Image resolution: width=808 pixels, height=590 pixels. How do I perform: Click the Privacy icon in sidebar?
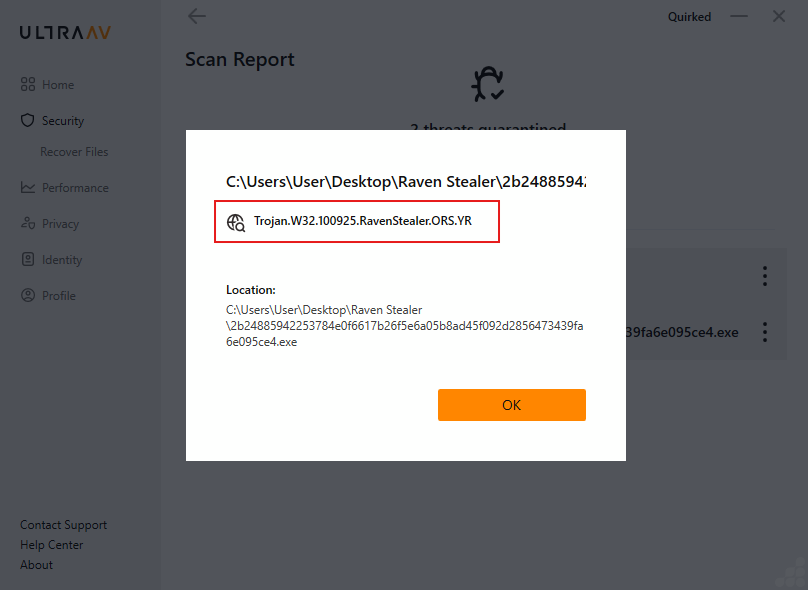pos(28,224)
